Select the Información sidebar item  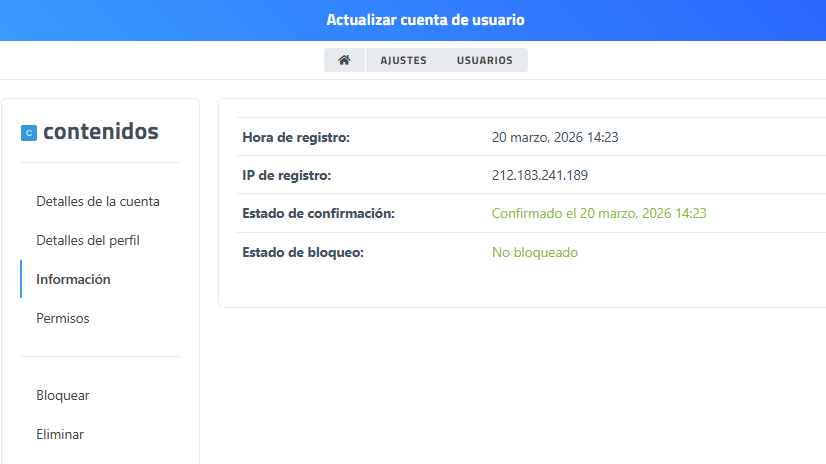[73, 279]
